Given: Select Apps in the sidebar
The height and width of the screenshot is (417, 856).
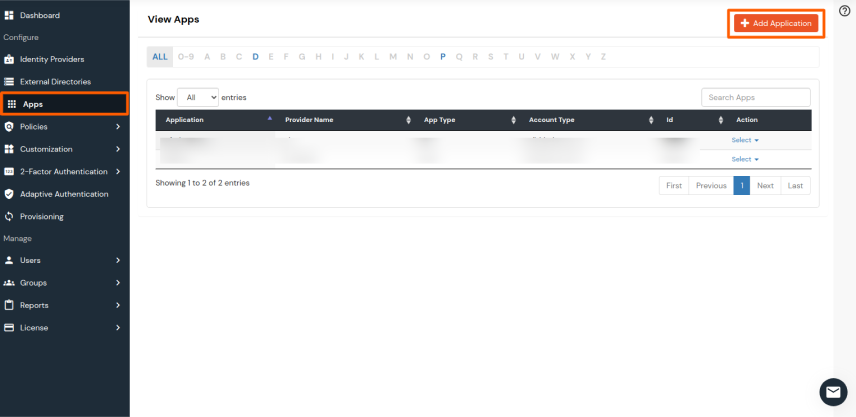Looking at the screenshot, I should point(64,104).
